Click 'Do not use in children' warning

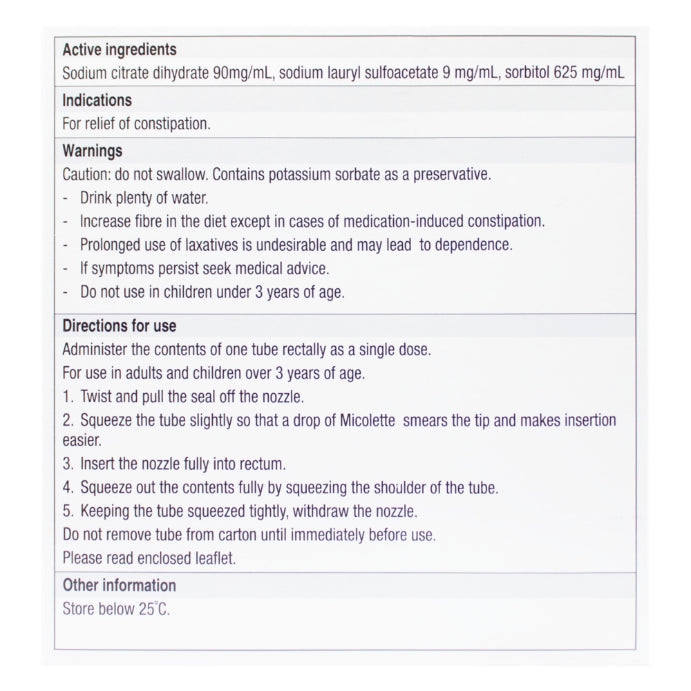212,293
